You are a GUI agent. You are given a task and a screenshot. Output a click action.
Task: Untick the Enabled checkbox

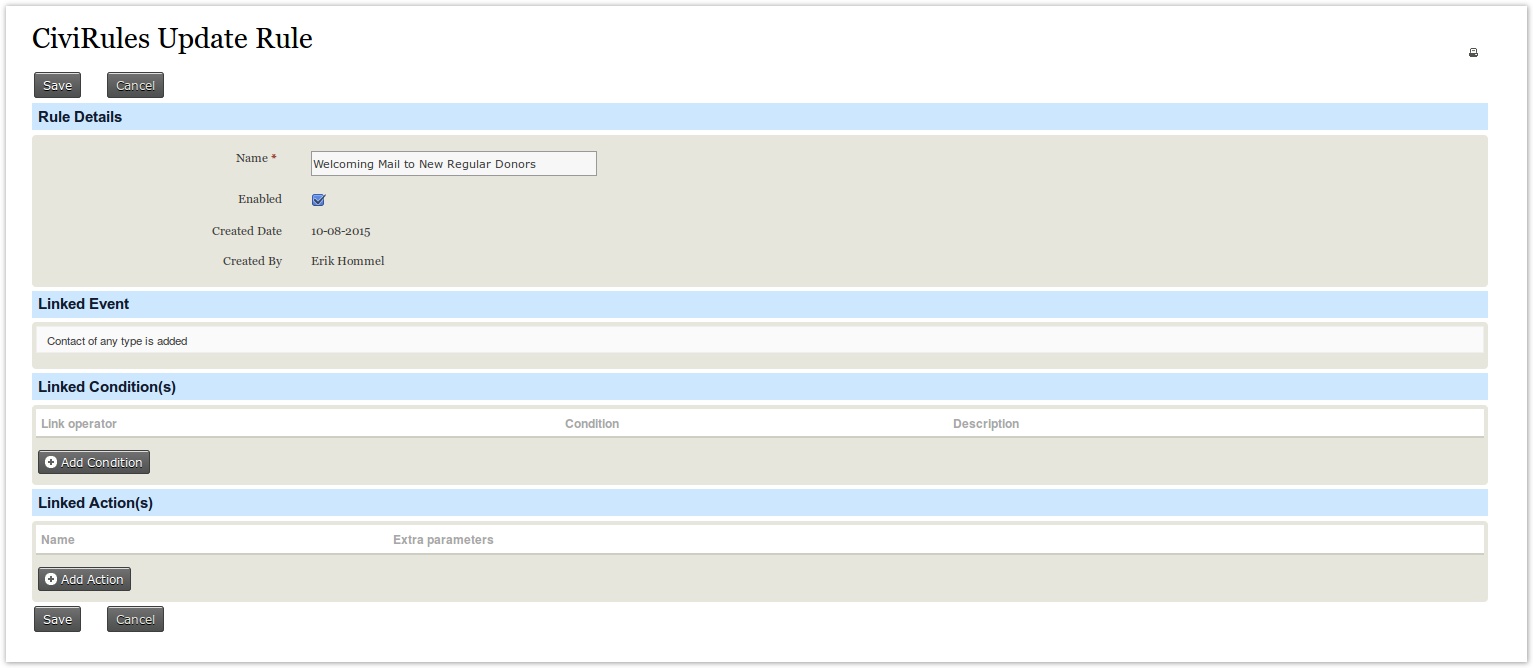coord(318,200)
